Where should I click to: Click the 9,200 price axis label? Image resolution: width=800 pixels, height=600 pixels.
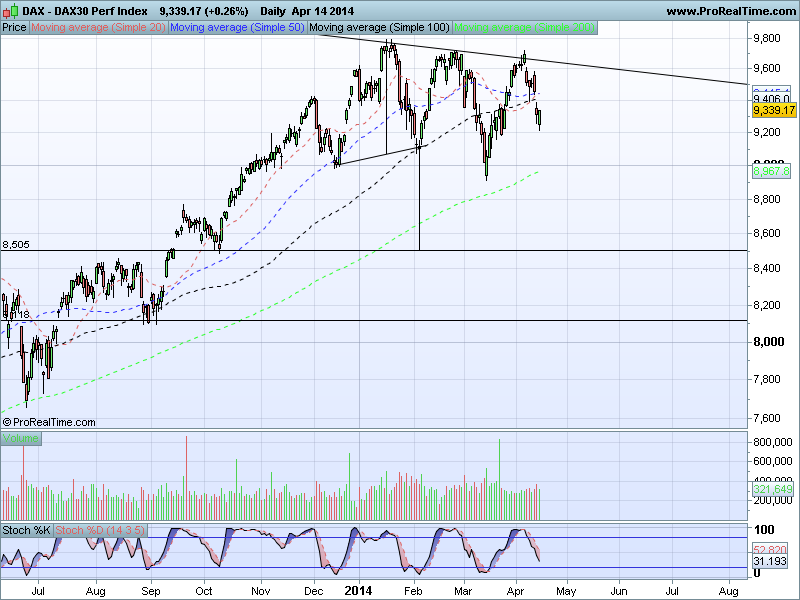click(767, 132)
